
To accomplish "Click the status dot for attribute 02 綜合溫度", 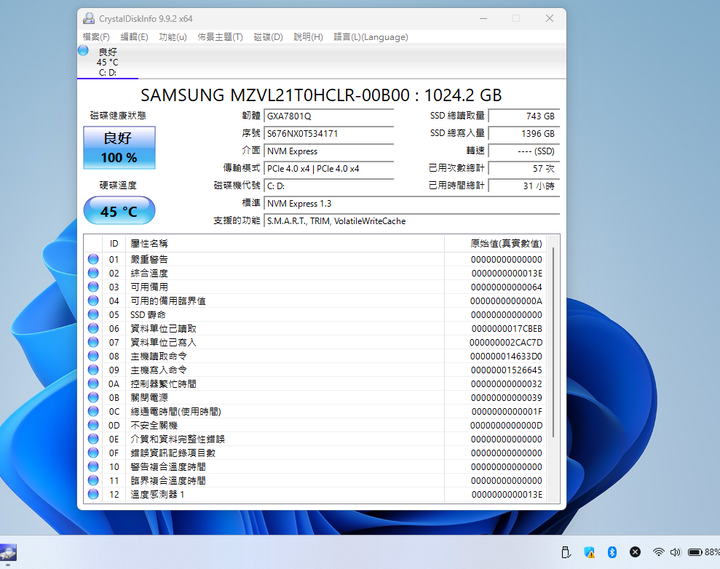I will click(93, 273).
